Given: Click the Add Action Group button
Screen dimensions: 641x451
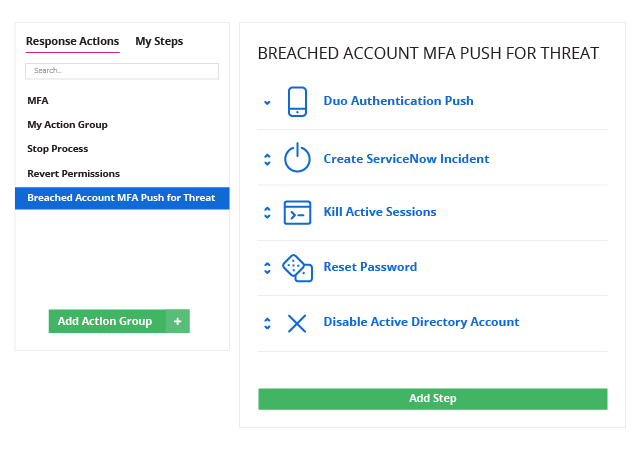Looking at the screenshot, I should point(107,321).
